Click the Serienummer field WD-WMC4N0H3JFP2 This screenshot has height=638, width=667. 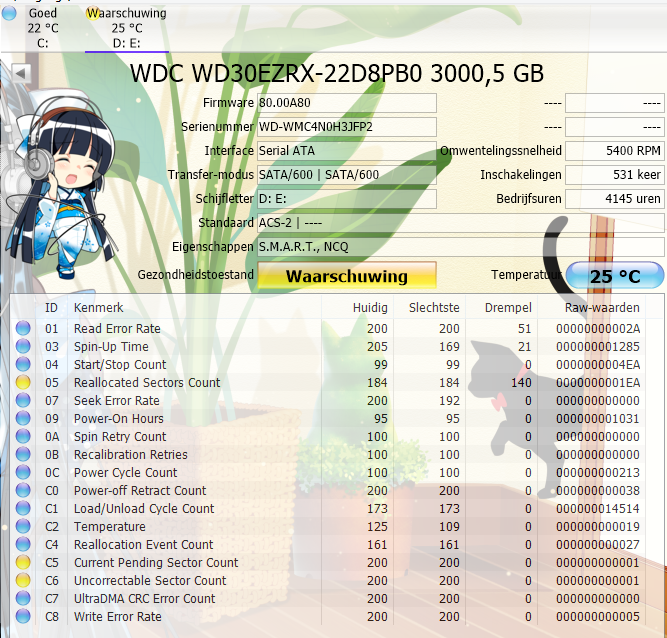point(347,127)
